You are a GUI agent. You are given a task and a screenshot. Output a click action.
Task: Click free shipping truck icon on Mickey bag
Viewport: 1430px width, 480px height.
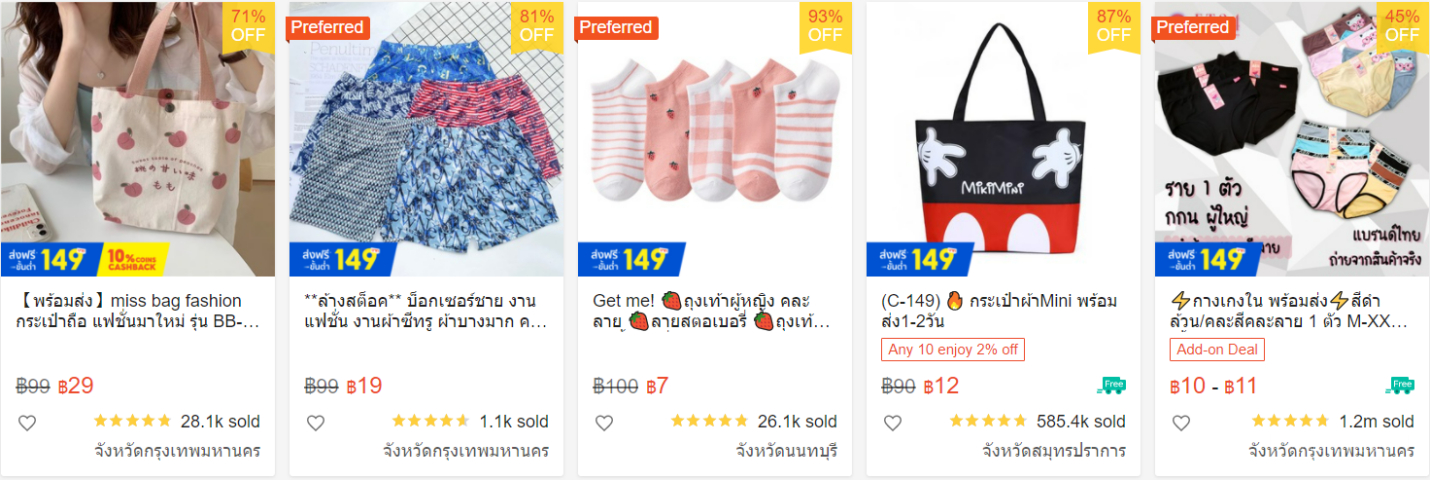(x=1111, y=385)
